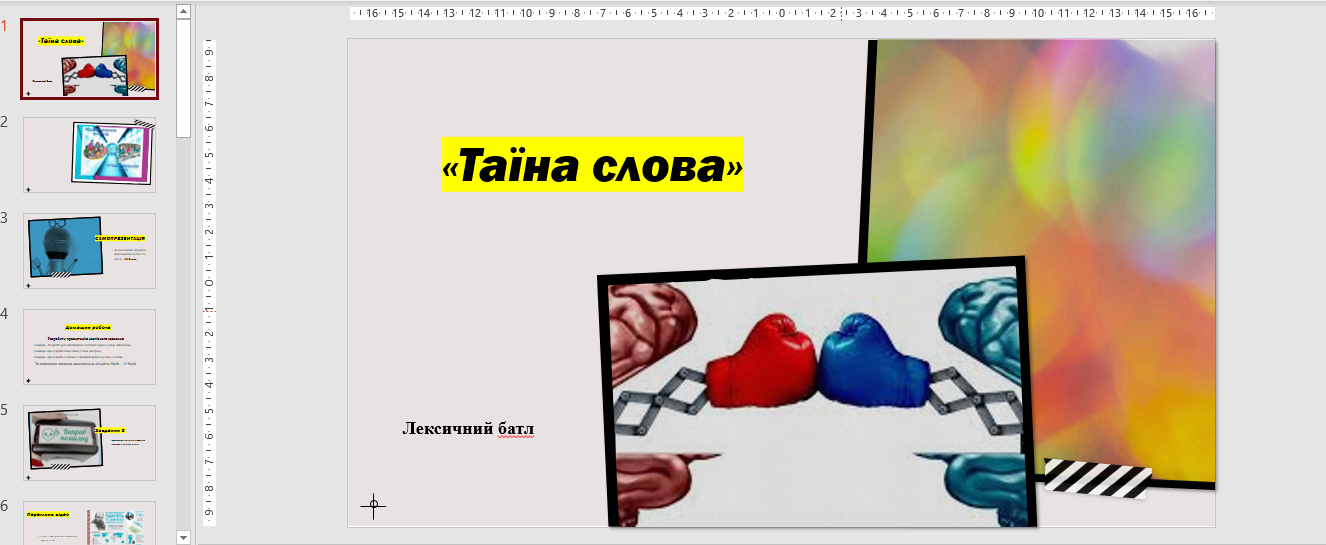Select slide 3 thumbnail with microphone image
The image size is (1326, 545).
89,250
